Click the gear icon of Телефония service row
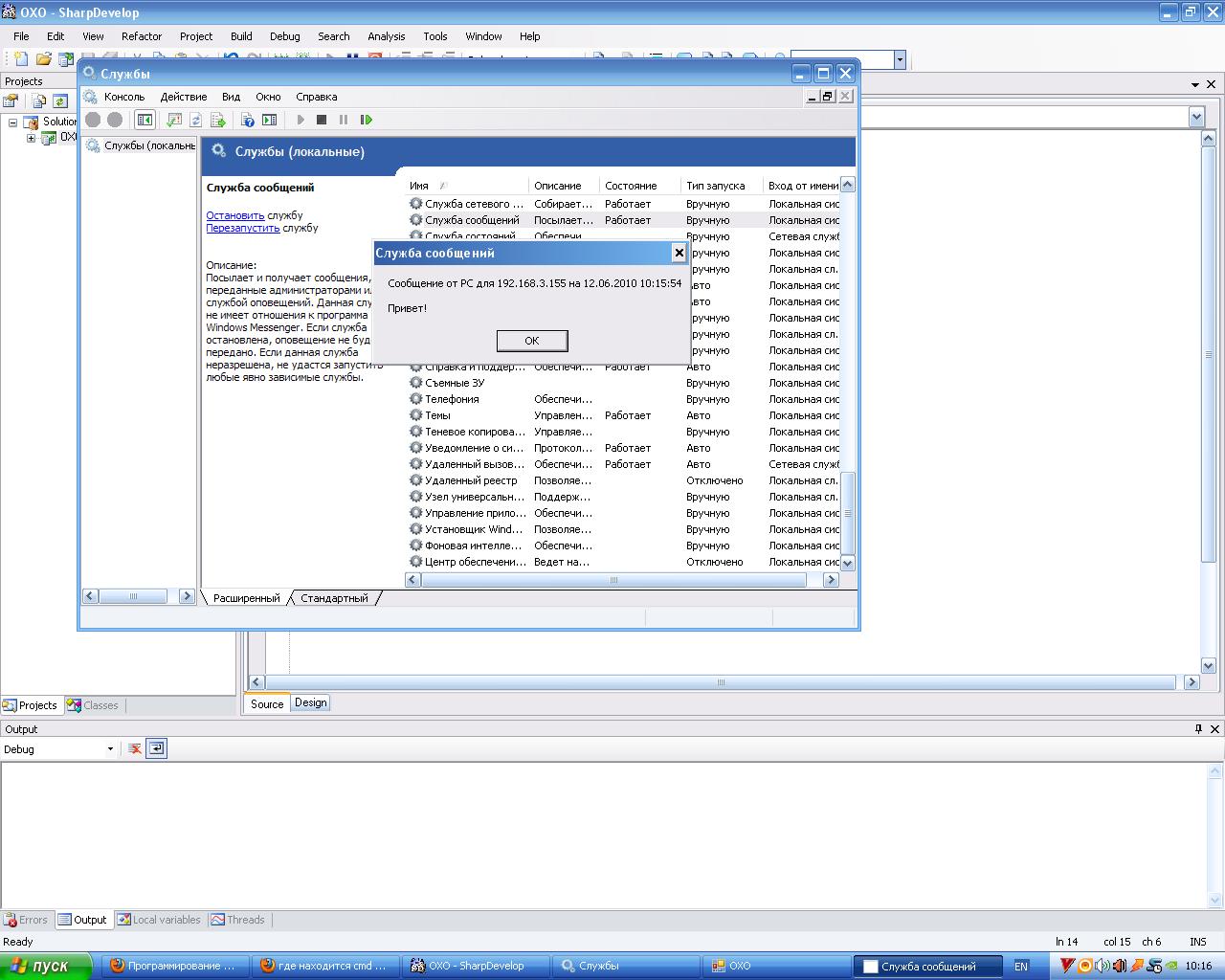 415,398
